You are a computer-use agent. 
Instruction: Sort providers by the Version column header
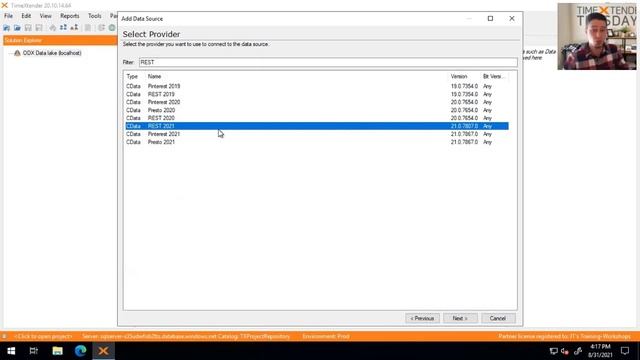[x=459, y=76]
